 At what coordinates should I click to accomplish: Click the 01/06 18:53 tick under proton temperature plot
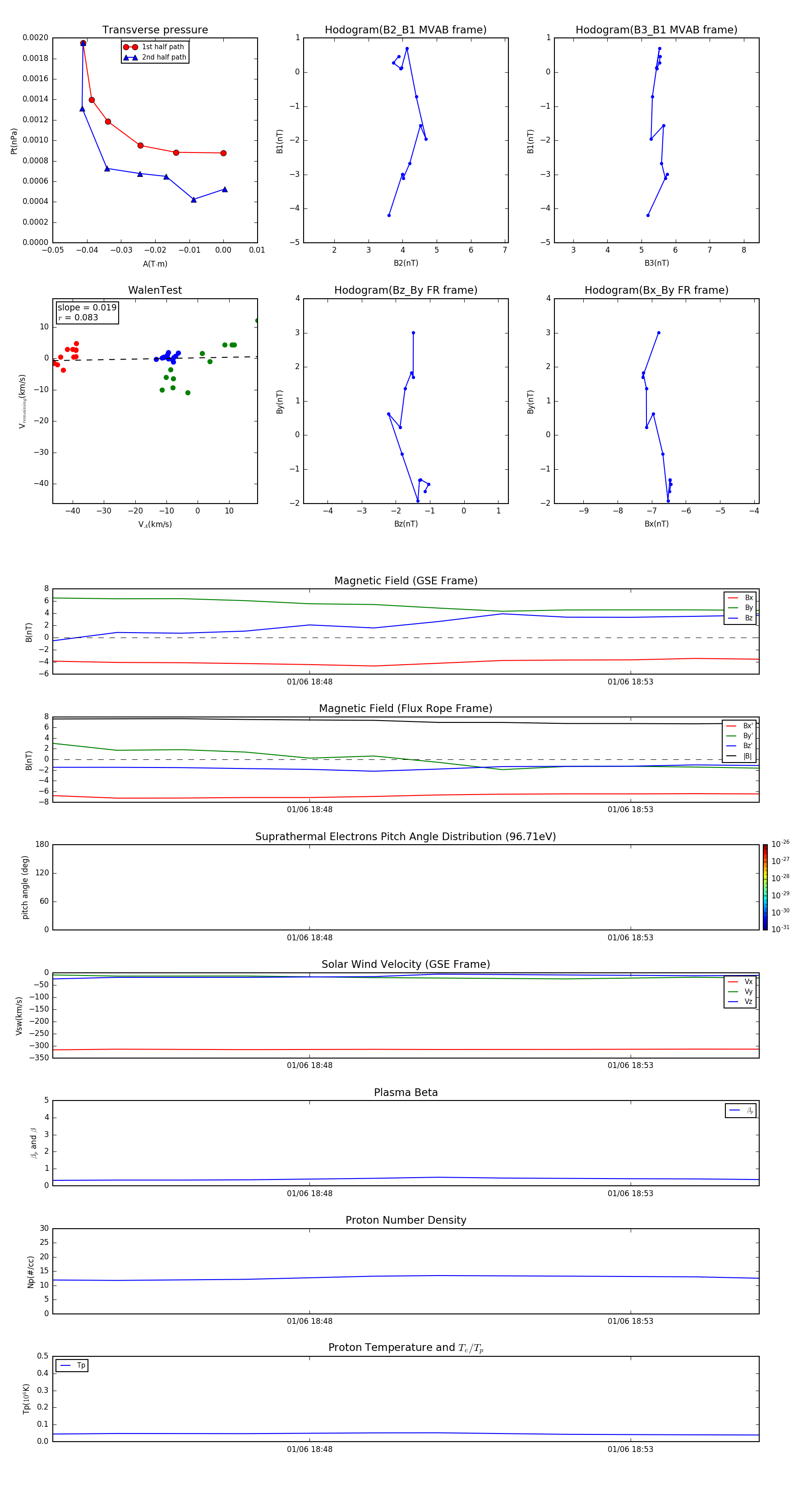tap(631, 1449)
